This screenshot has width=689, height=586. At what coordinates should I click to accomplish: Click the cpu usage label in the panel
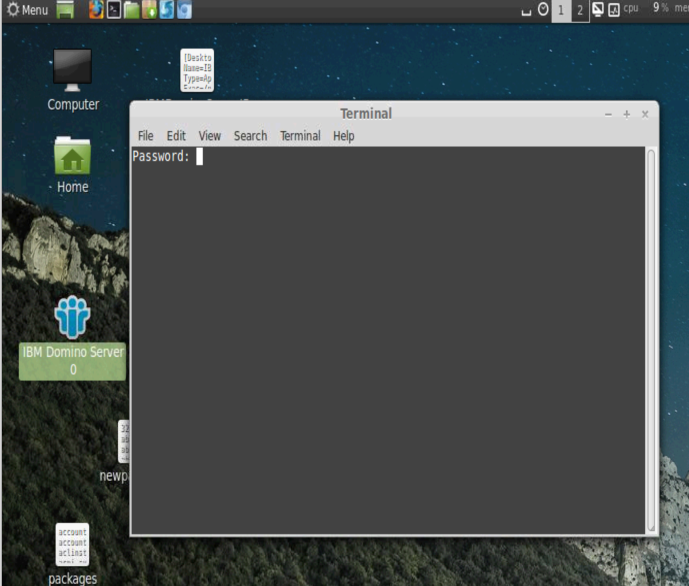tap(631, 8)
